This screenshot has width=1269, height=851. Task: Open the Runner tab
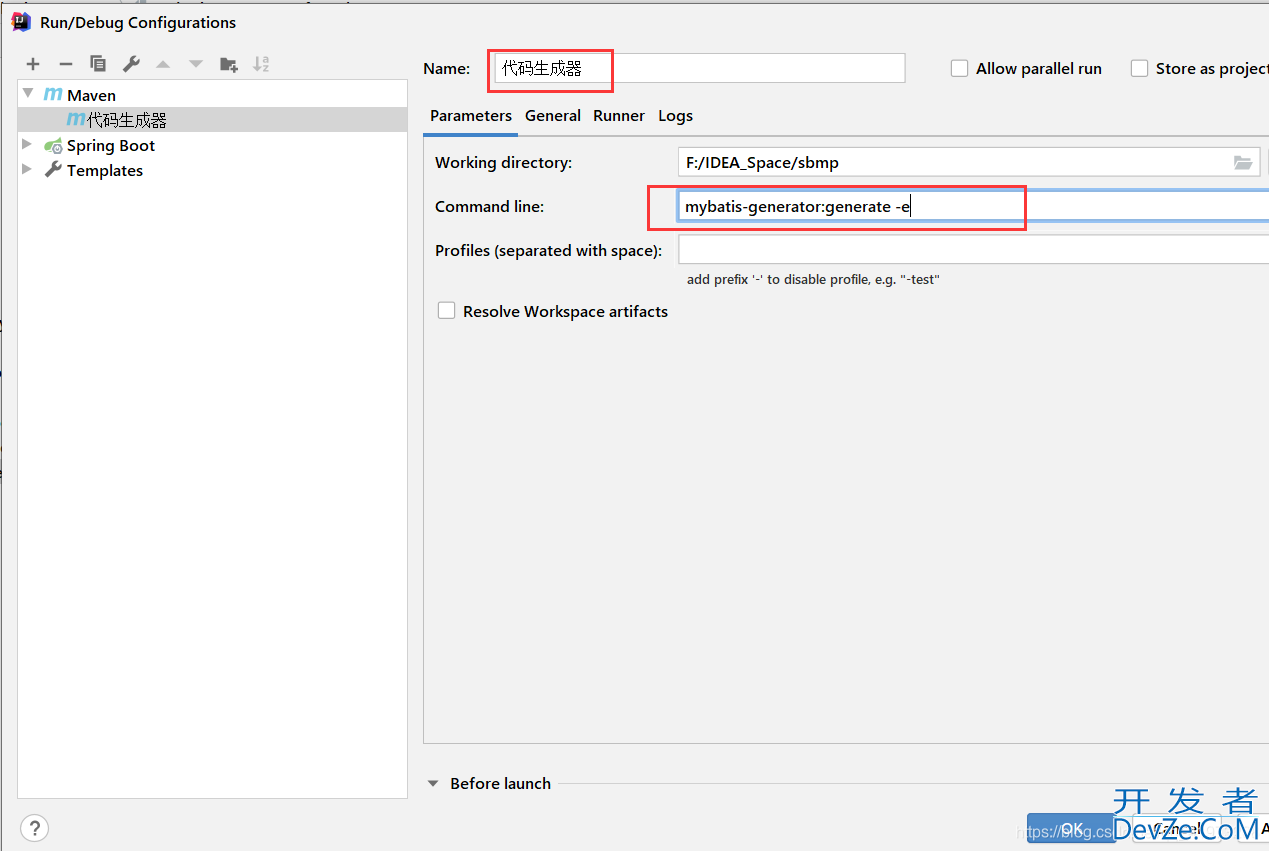coord(619,116)
